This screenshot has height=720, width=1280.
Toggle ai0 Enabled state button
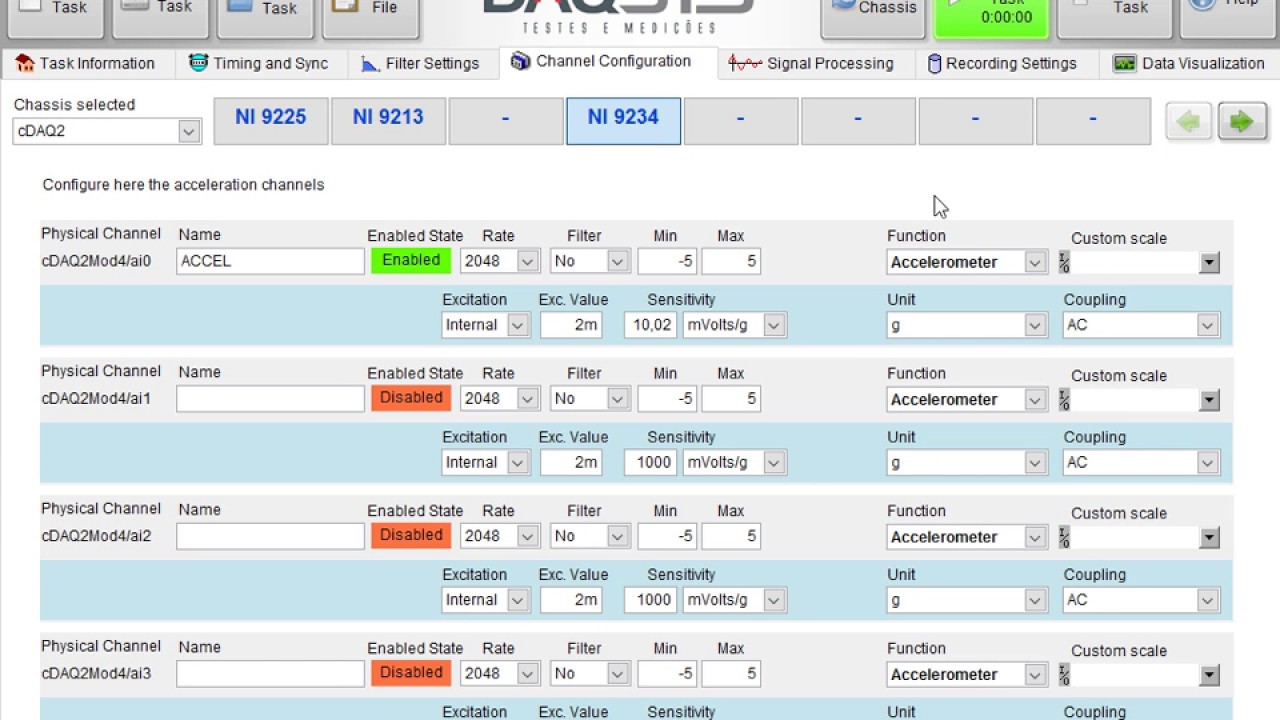(411, 261)
